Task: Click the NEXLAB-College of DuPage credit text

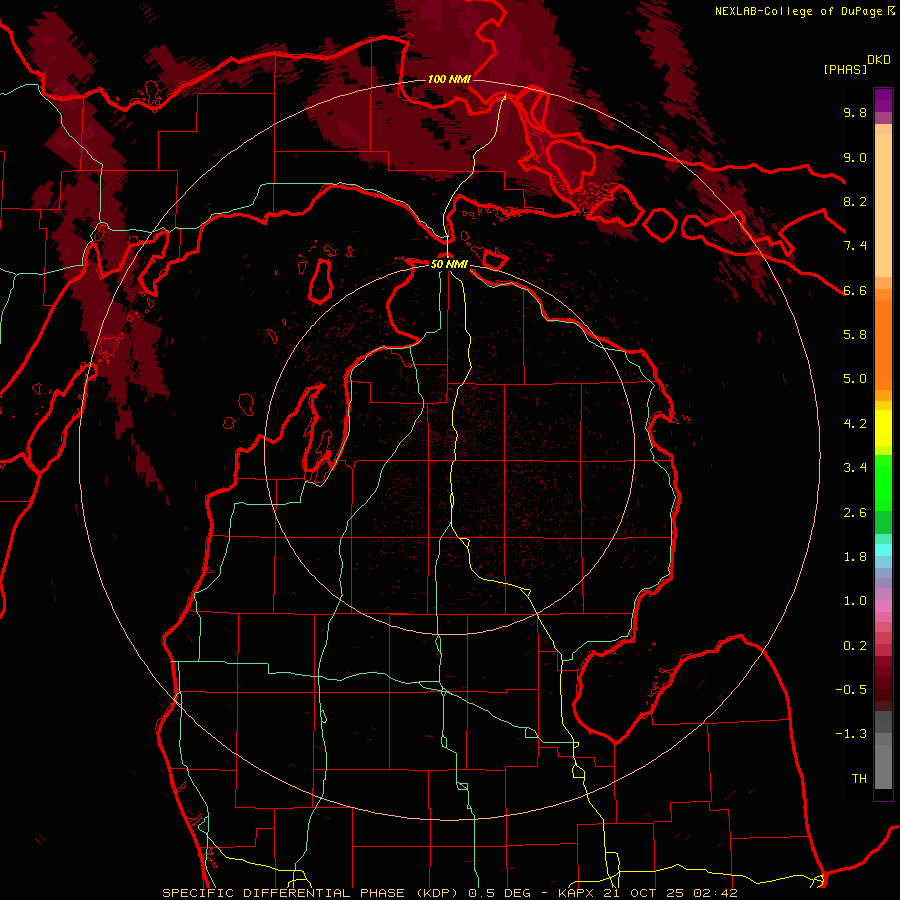Action: [x=798, y=11]
